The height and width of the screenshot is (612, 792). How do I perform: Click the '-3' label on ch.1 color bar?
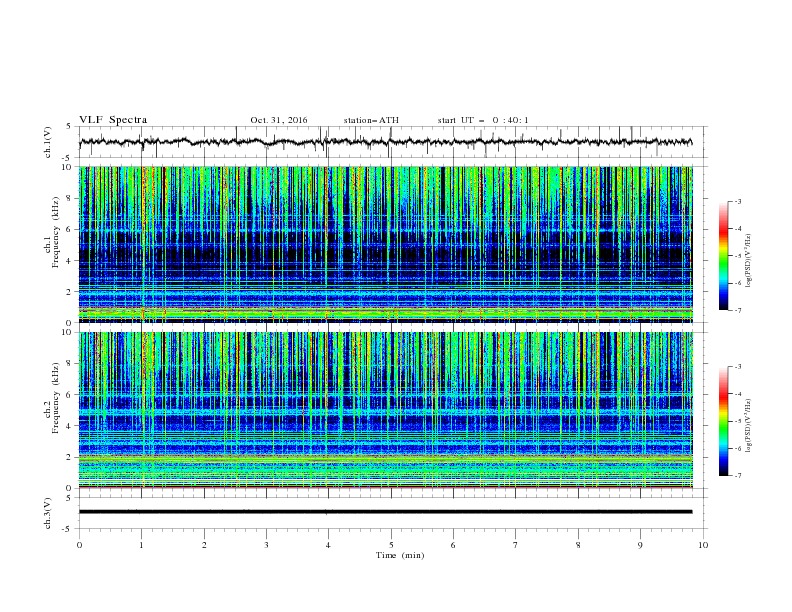pyautogui.click(x=737, y=201)
